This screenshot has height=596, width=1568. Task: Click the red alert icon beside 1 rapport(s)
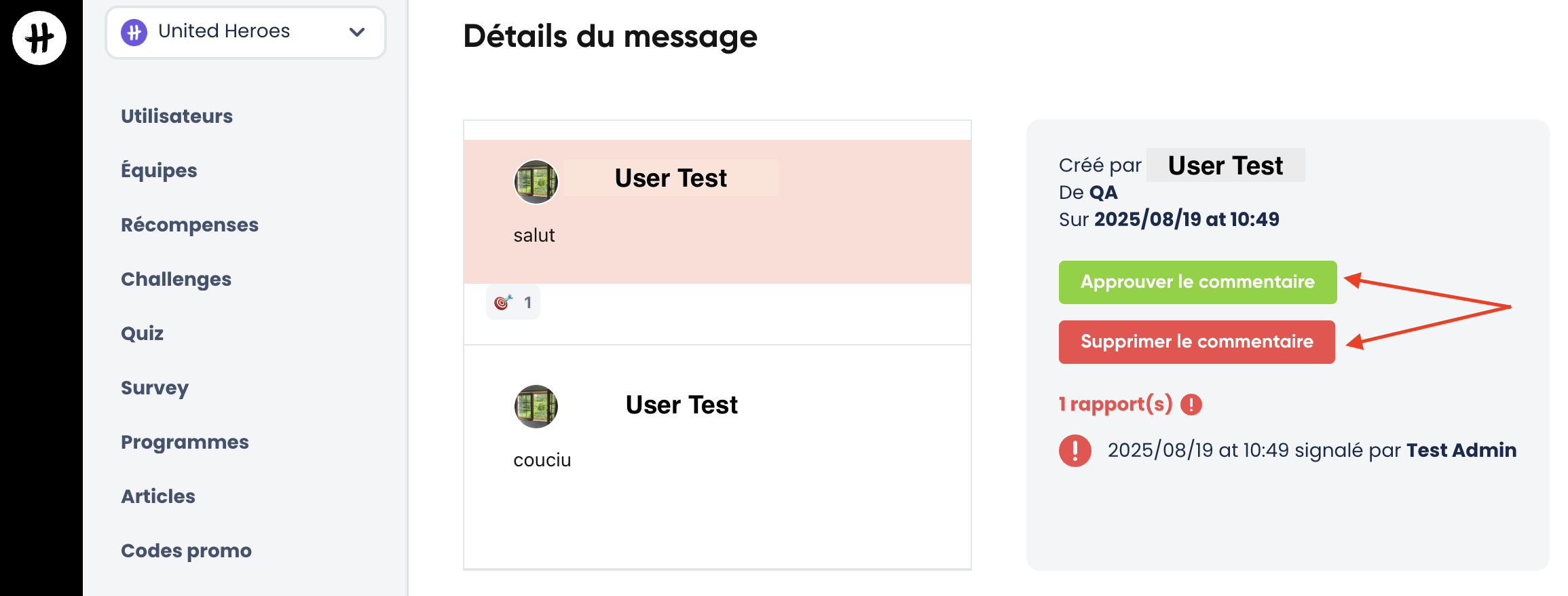1191,405
